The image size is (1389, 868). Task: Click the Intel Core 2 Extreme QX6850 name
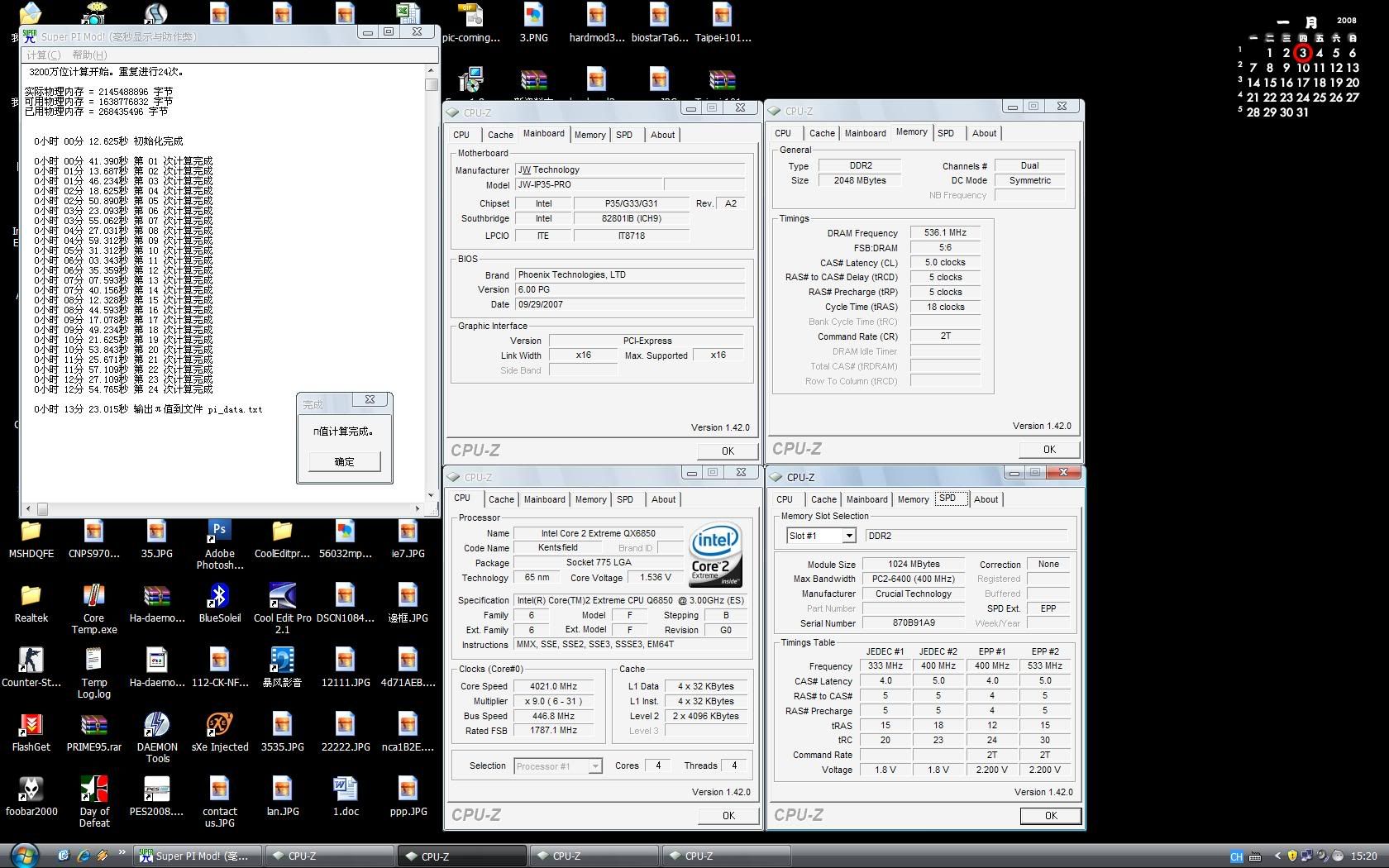click(x=599, y=533)
